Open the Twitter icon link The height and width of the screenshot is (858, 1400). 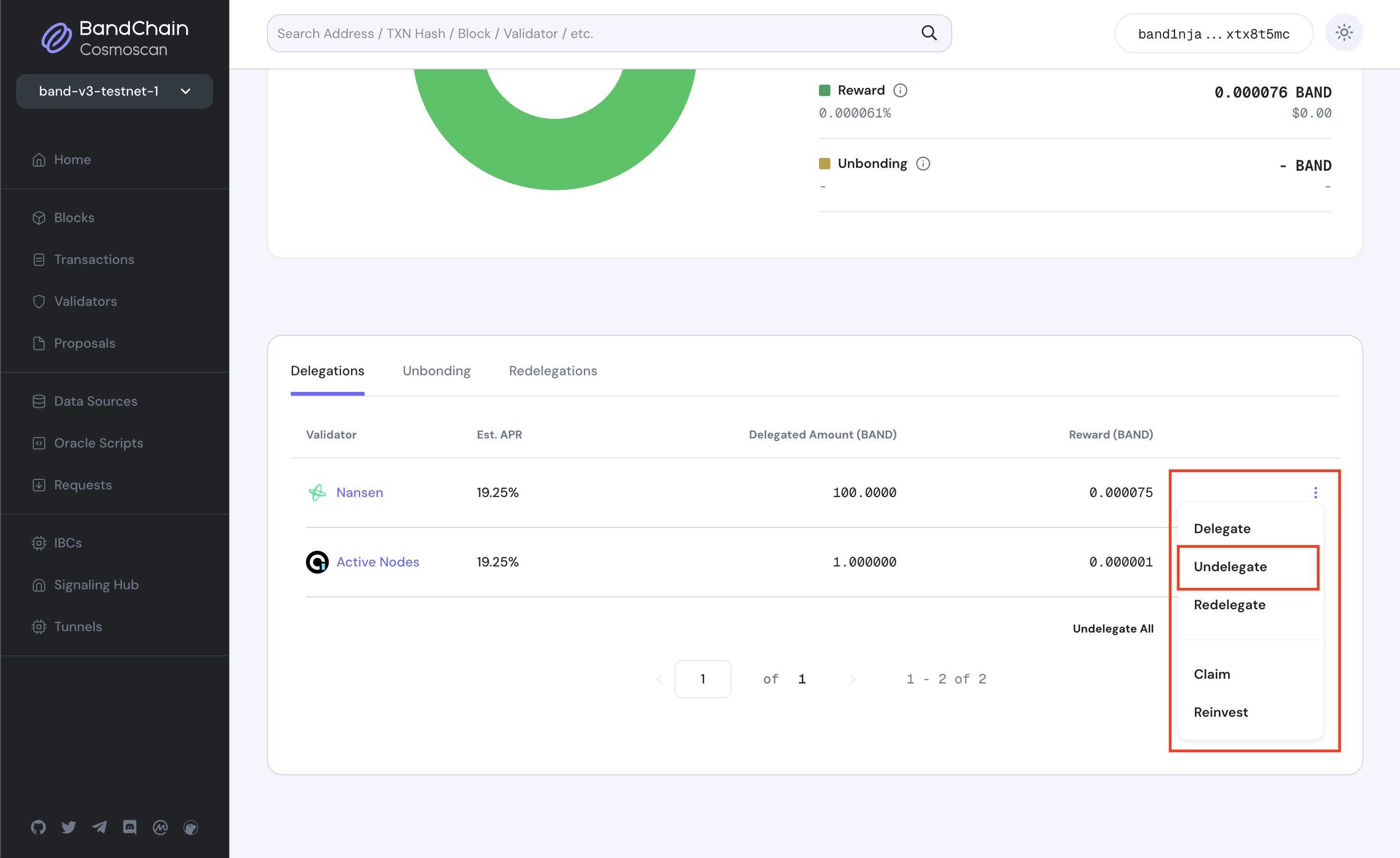tap(69, 828)
